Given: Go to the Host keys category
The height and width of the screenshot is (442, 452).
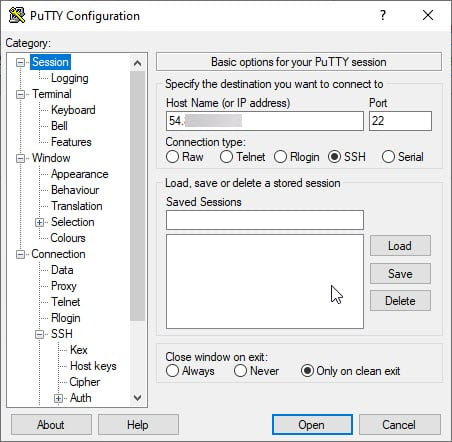Looking at the screenshot, I should (x=93, y=366).
